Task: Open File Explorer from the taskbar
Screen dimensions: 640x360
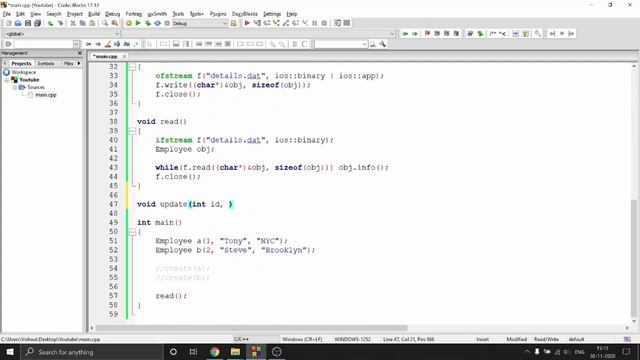Action: (236, 352)
